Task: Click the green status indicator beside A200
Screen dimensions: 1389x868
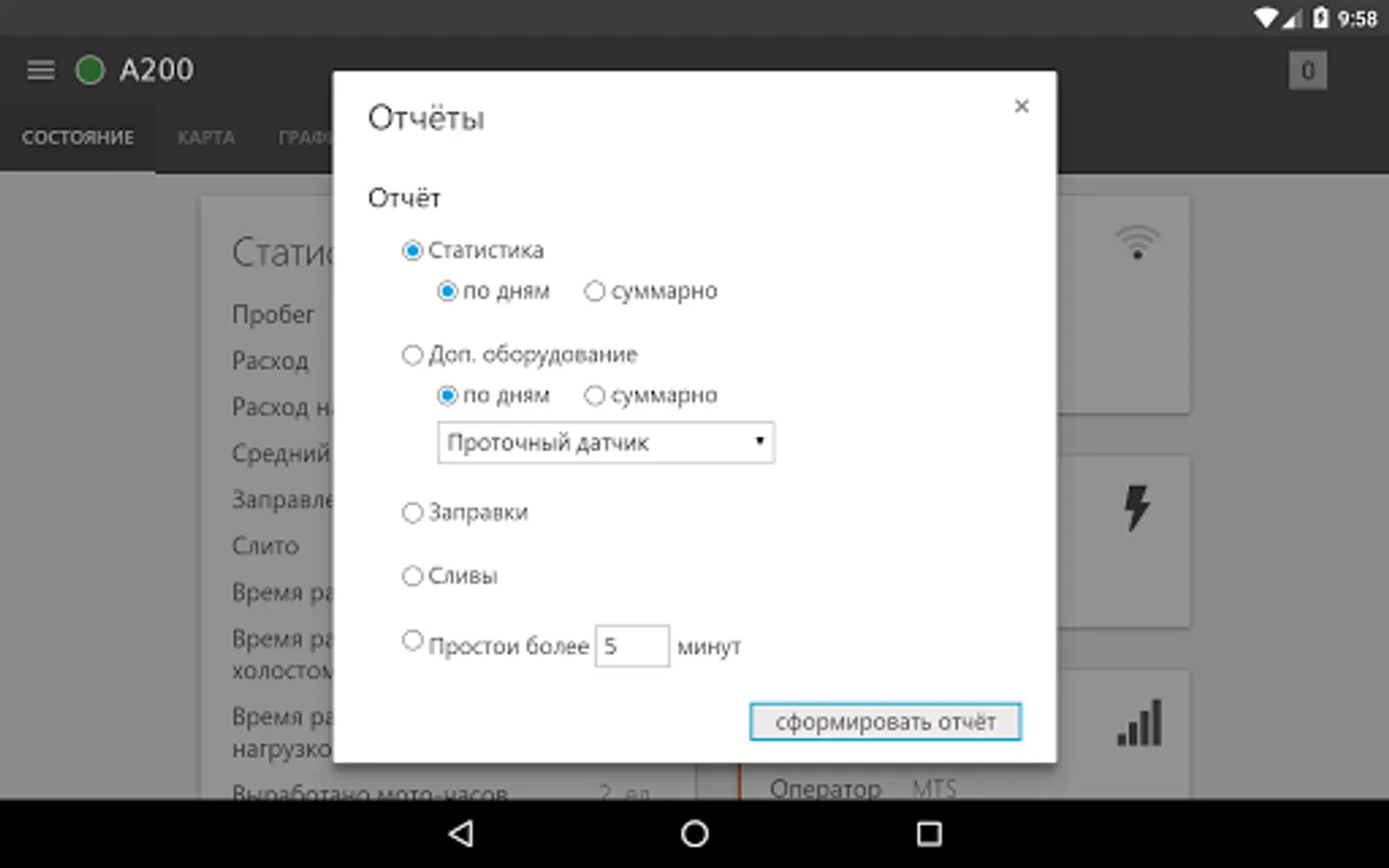Action: pos(90,69)
